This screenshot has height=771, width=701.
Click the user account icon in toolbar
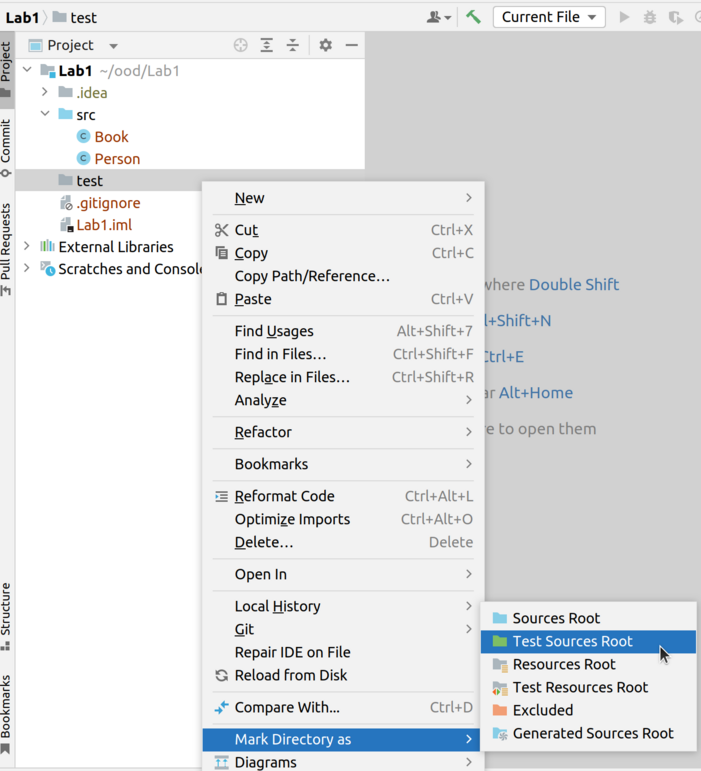(438, 17)
